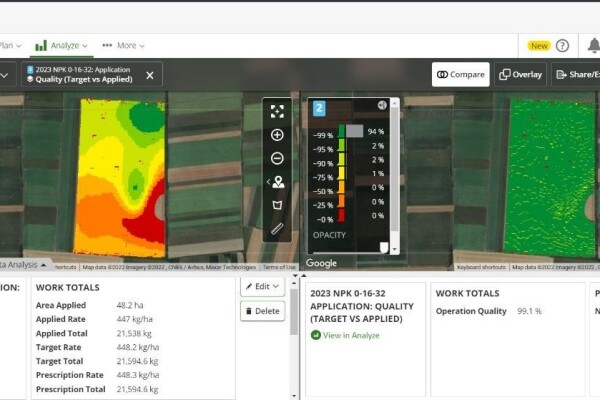
Task: Open the notifications bell
Action: click(593, 45)
